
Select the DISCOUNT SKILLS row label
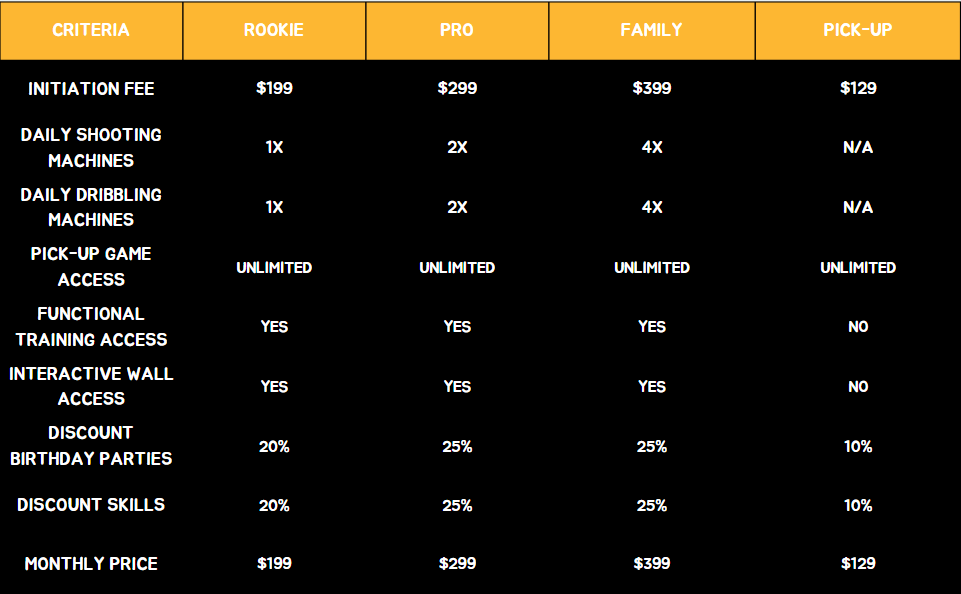[x=91, y=505]
